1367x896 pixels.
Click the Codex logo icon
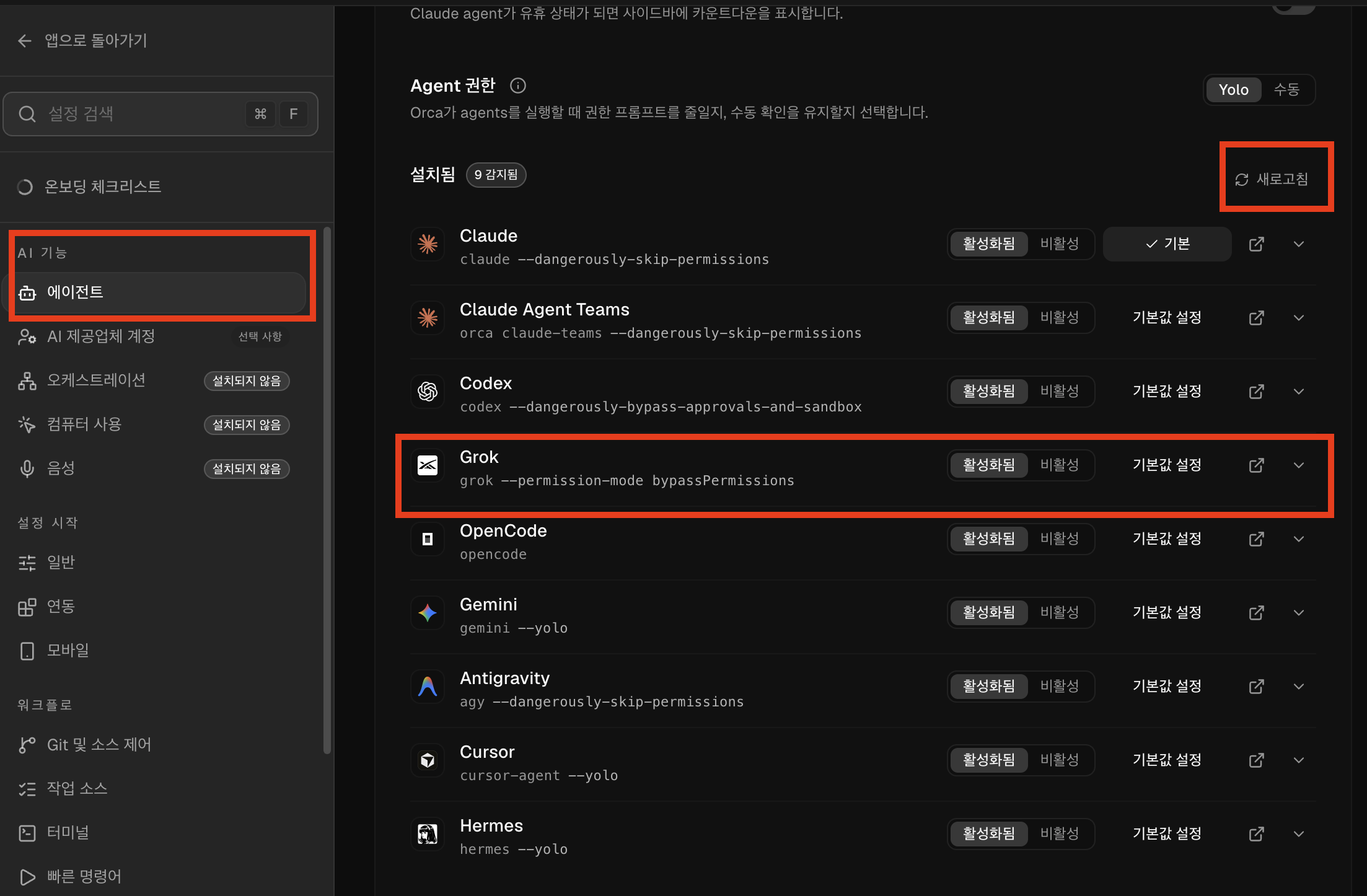(x=428, y=392)
